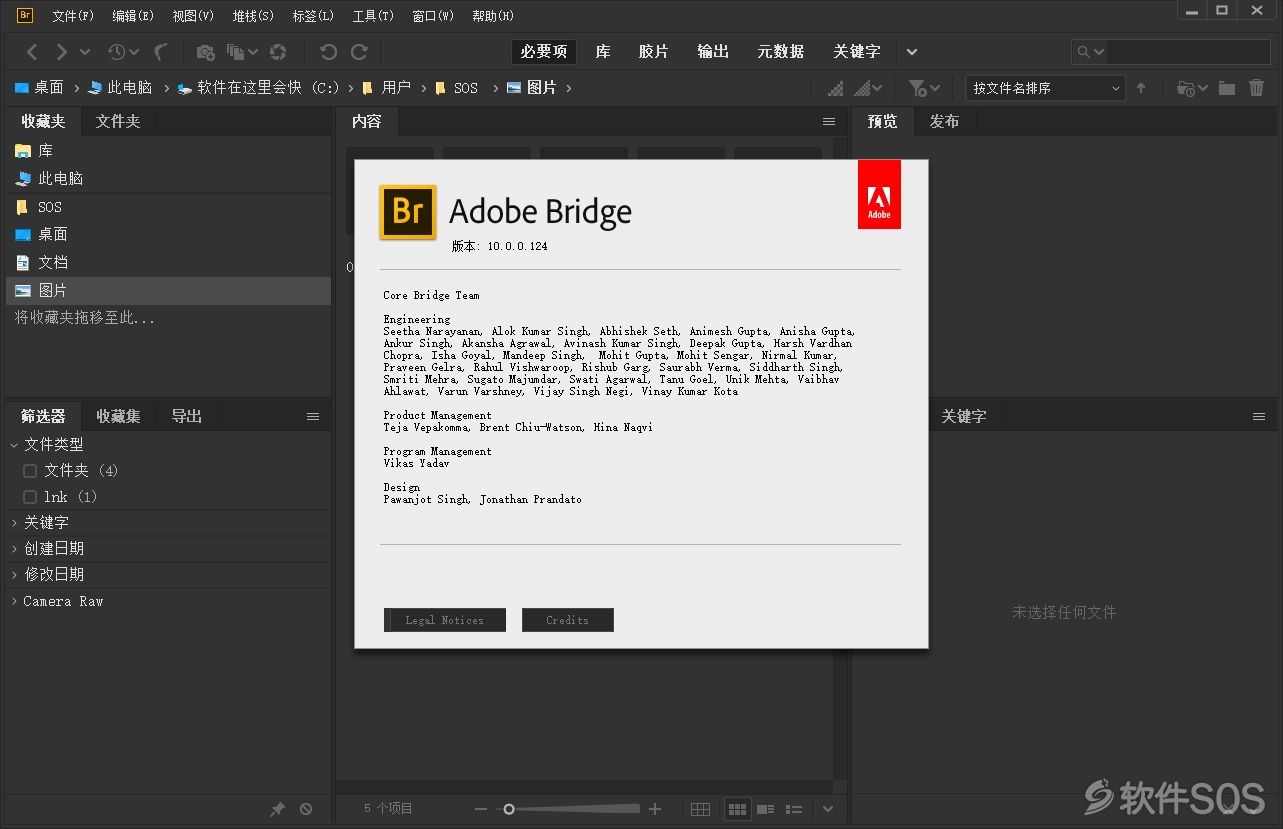The width and height of the screenshot is (1283, 829).
Task: Click the refine batch-rename icon
Action: tap(236, 52)
